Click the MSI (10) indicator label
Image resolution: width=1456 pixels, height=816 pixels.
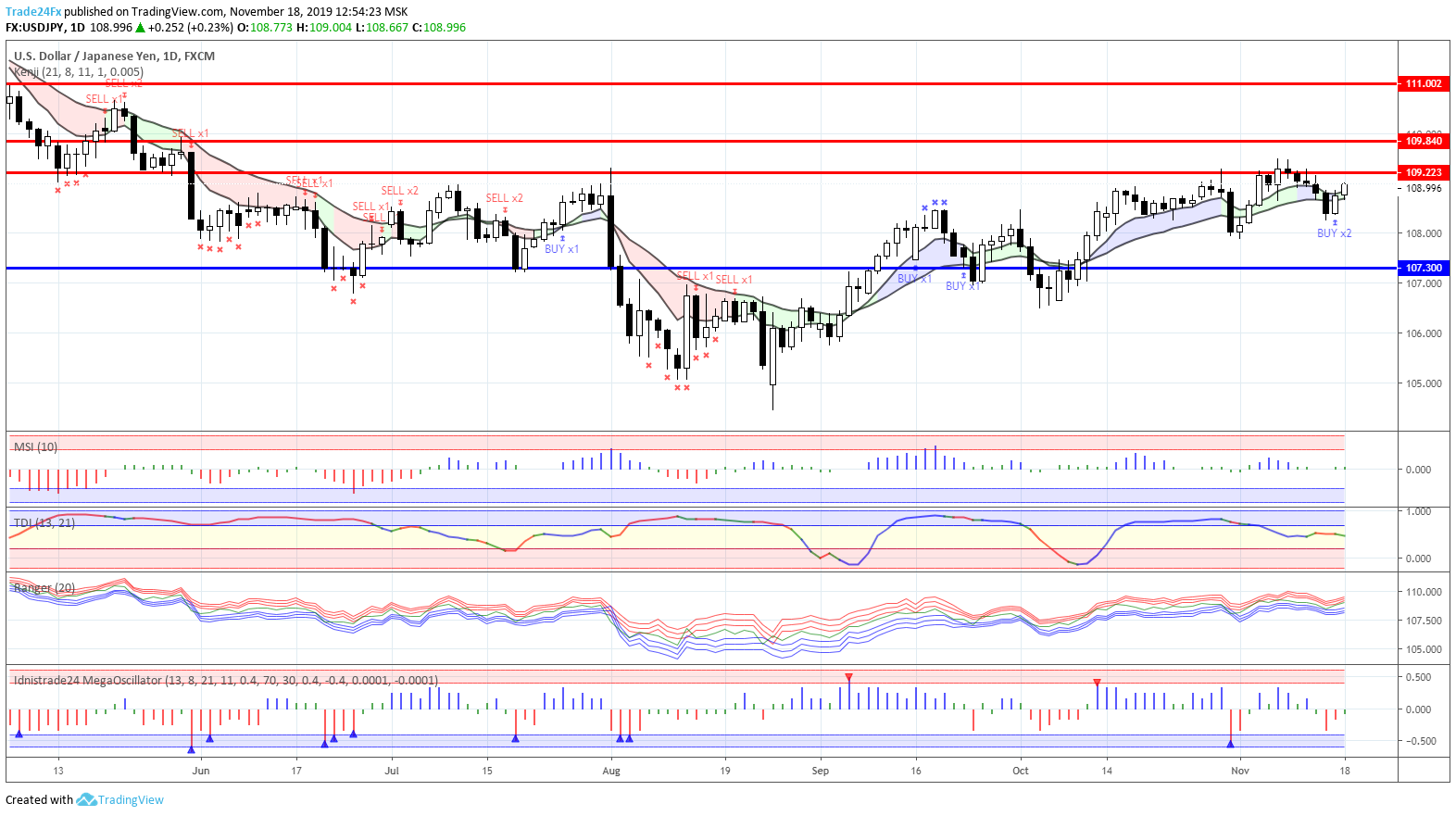[35, 446]
